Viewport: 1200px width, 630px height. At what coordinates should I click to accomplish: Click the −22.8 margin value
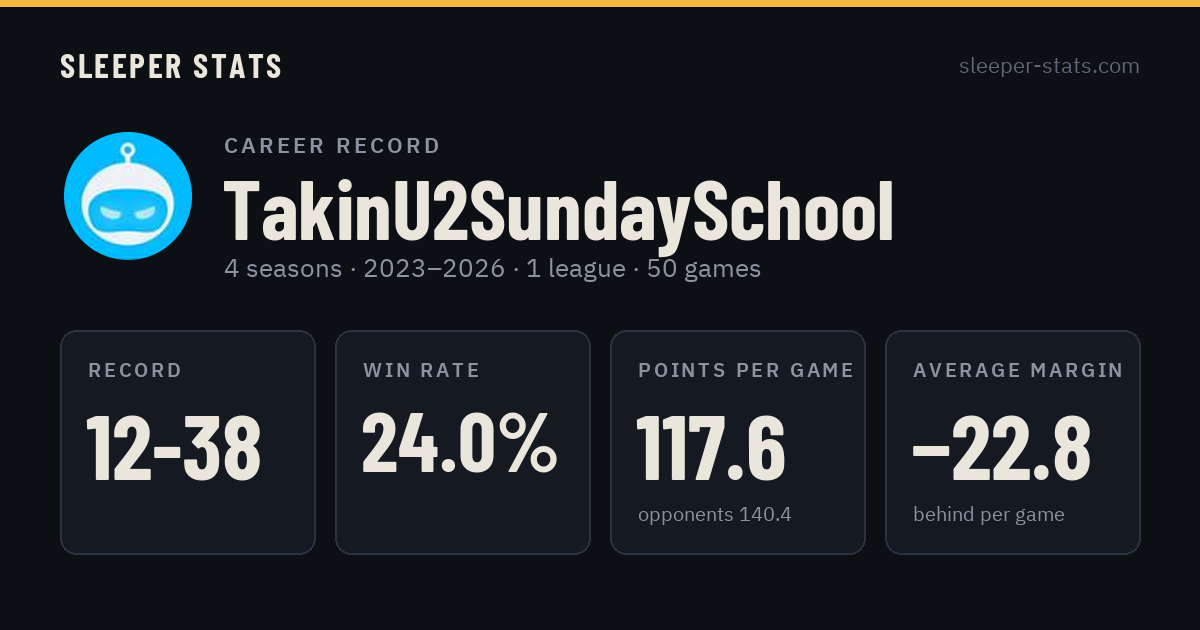(x=1001, y=448)
